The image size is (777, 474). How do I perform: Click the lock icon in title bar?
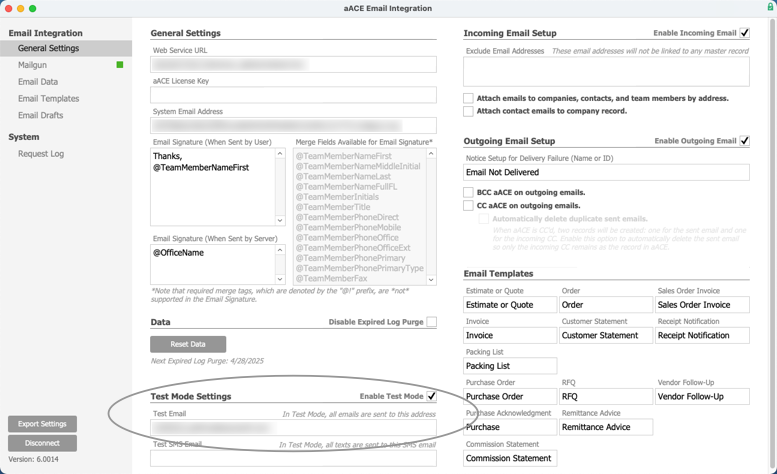point(771,6)
